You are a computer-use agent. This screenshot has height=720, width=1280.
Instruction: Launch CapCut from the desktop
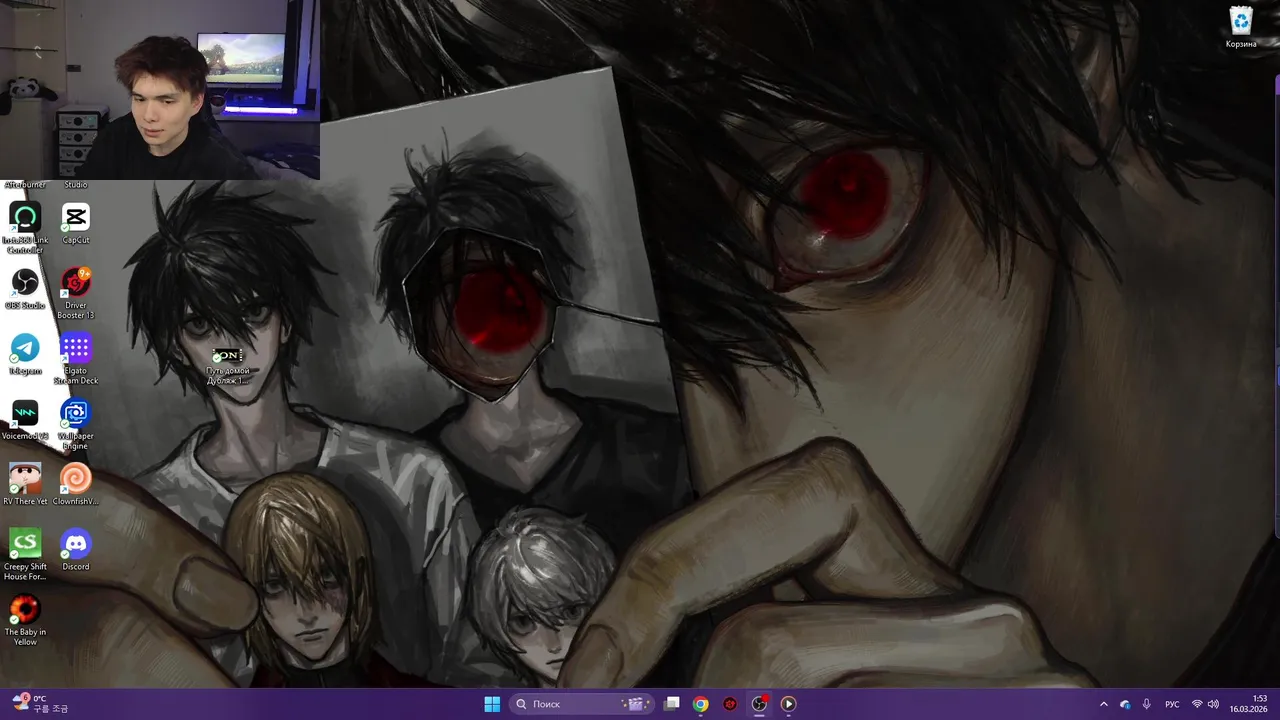76,224
